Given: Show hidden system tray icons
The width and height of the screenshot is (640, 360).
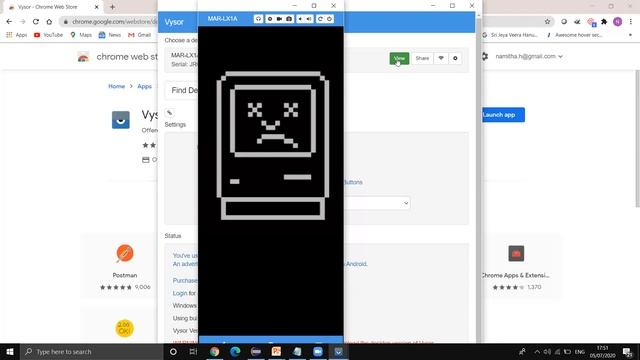Looking at the screenshot, I should tap(537, 351).
